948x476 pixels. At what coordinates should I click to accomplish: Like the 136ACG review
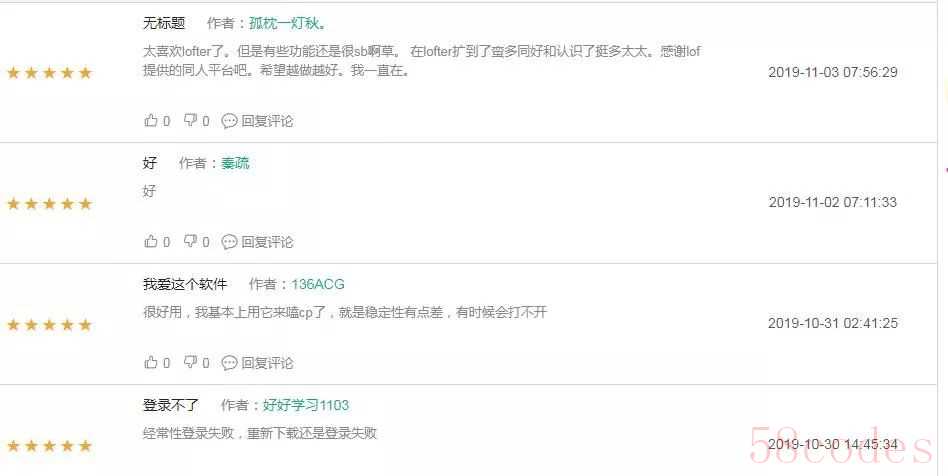tap(151, 362)
